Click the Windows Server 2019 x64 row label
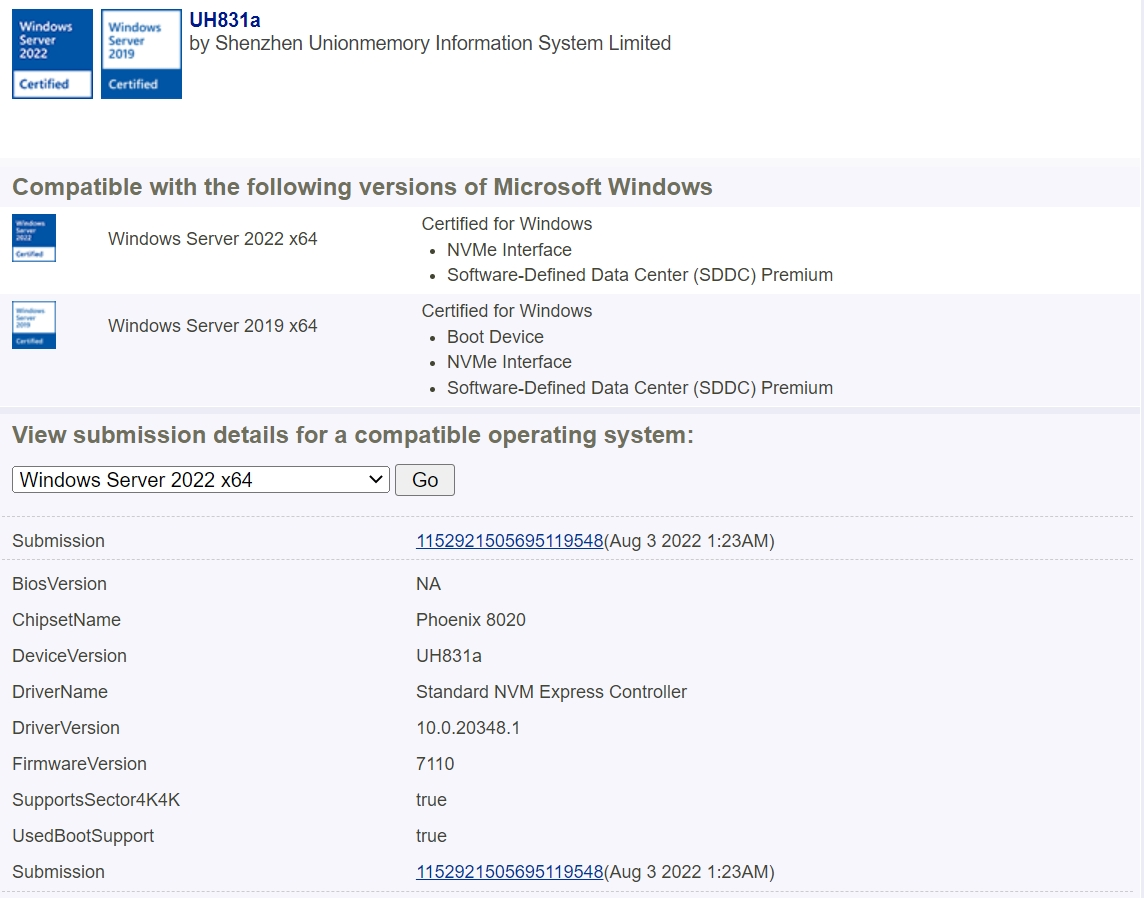Viewport: 1144px width, 898px height. point(212,326)
